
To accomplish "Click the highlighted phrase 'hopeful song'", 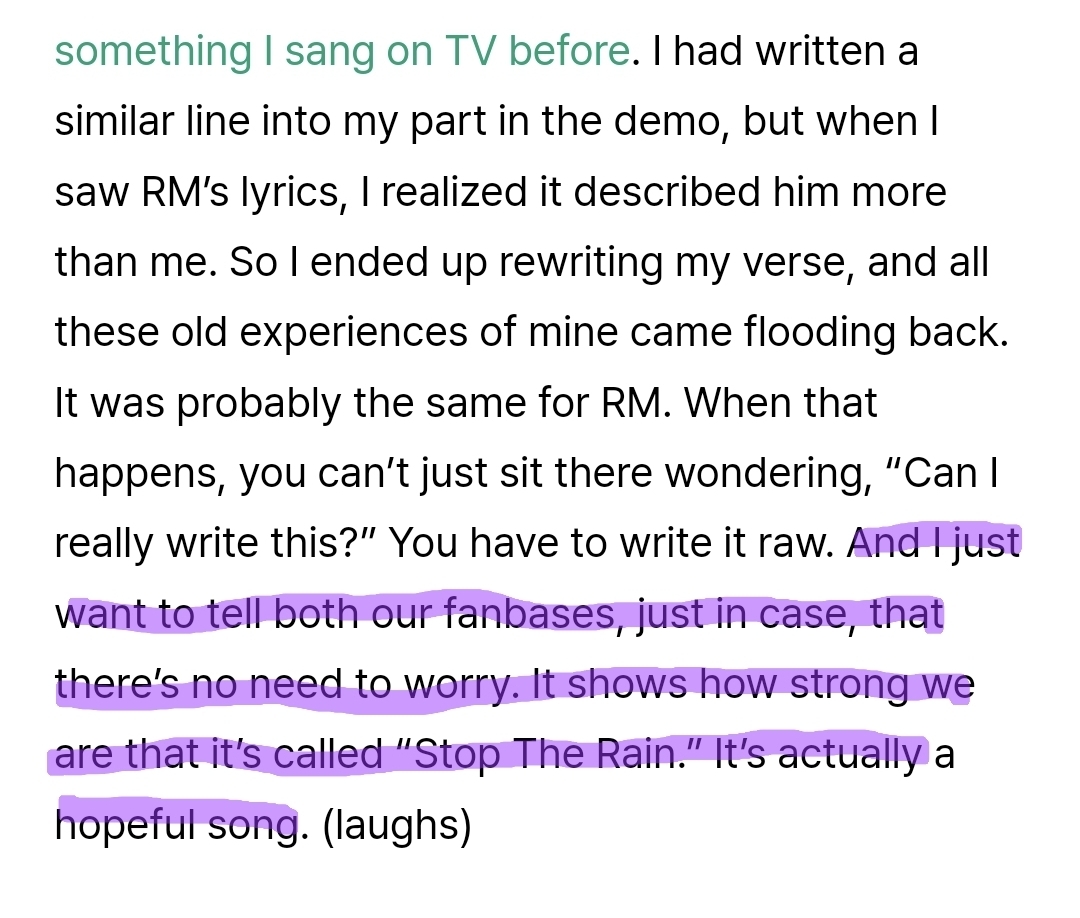I will (176, 826).
